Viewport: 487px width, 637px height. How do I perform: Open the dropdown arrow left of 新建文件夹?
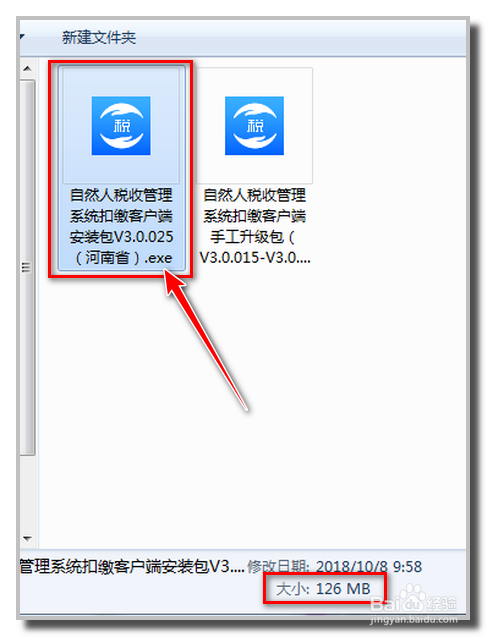[22, 37]
